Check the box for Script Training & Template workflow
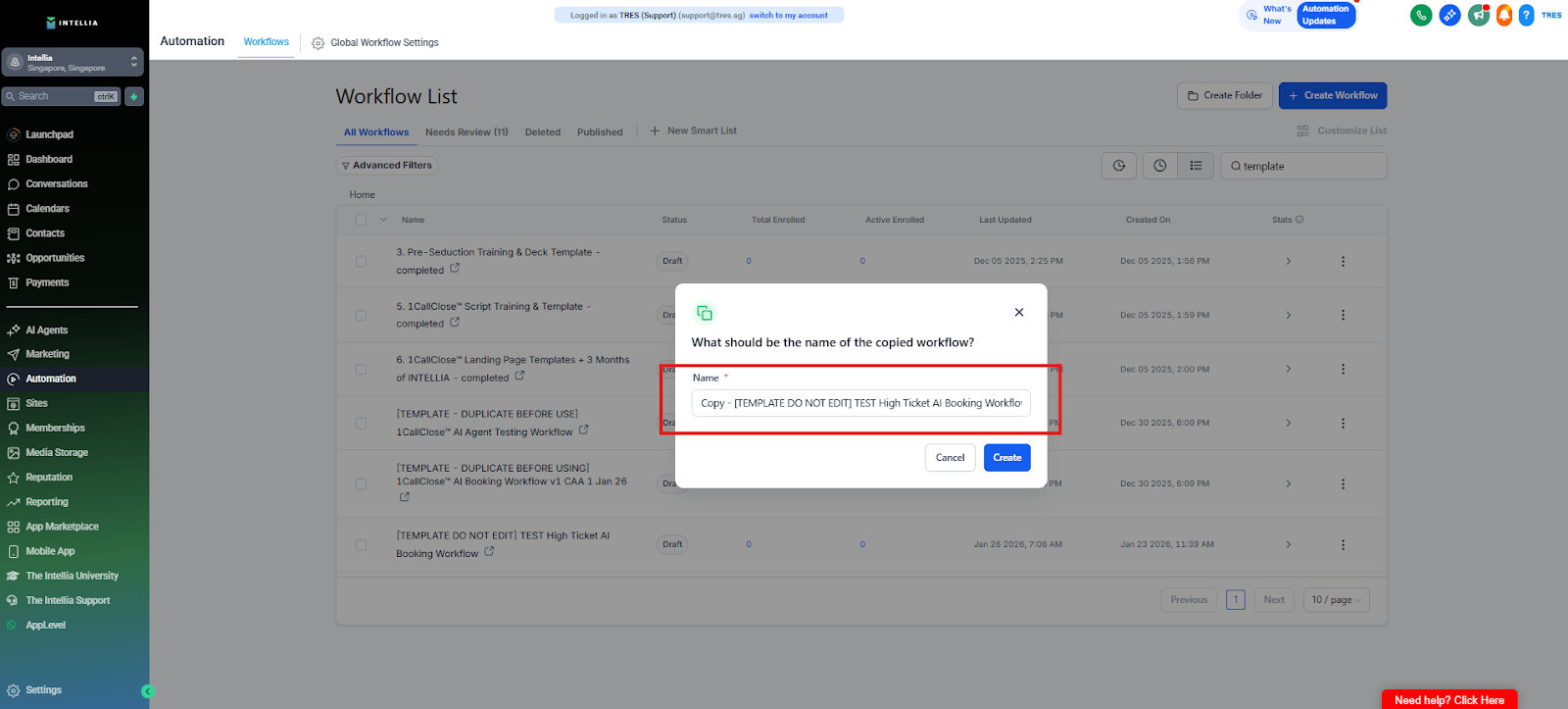 point(361,316)
